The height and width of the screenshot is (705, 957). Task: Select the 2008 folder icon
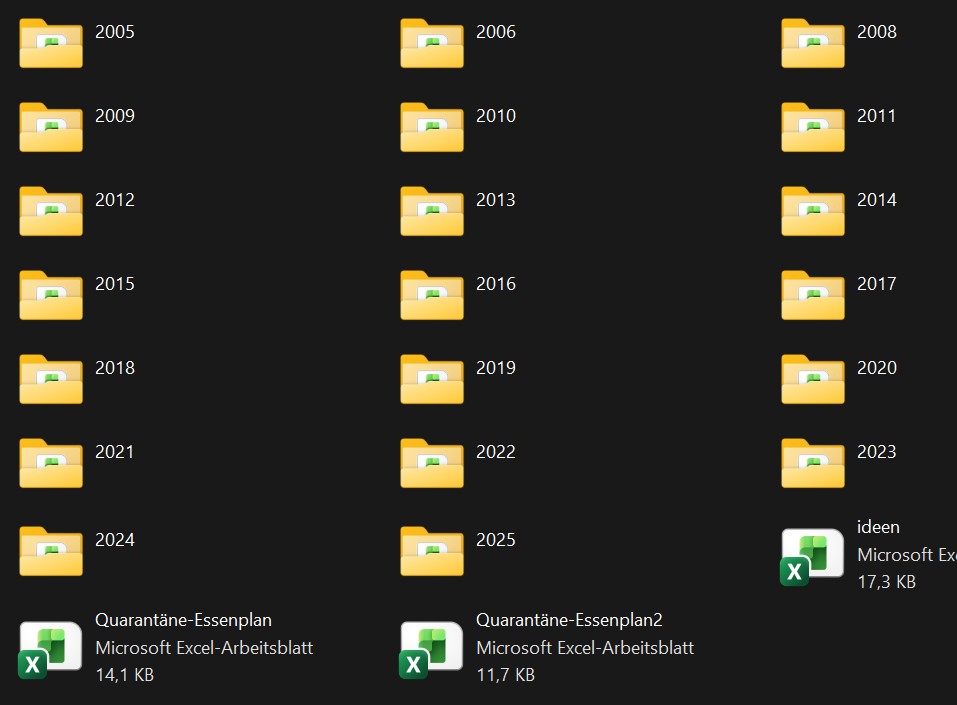(x=813, y=43)
